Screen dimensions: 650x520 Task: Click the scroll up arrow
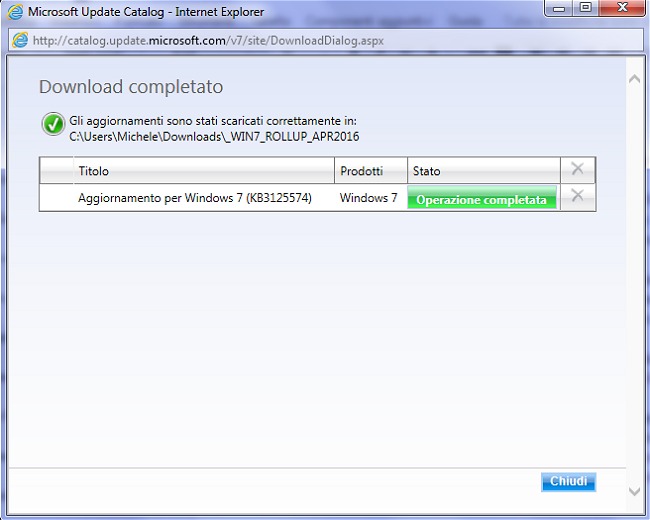(634, 79)
